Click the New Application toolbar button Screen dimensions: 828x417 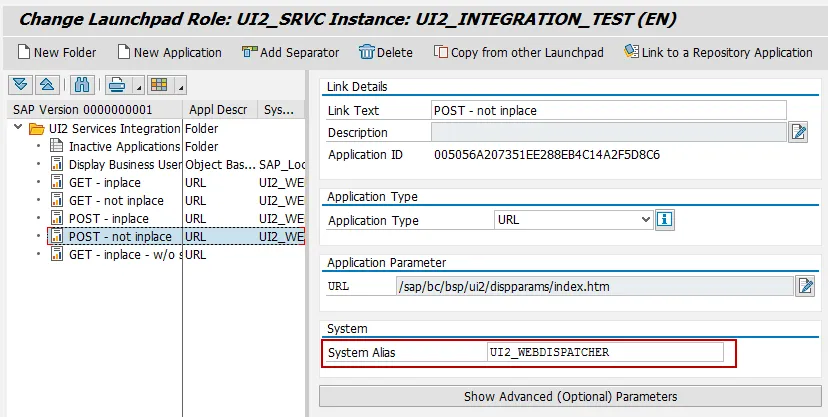(170, 52)
